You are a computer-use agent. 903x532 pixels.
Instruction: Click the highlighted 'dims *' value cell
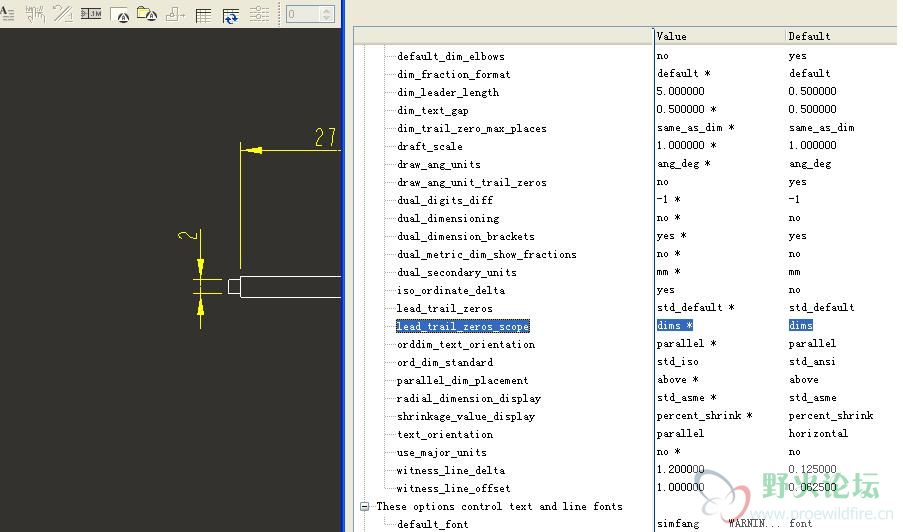click(674, 325)
